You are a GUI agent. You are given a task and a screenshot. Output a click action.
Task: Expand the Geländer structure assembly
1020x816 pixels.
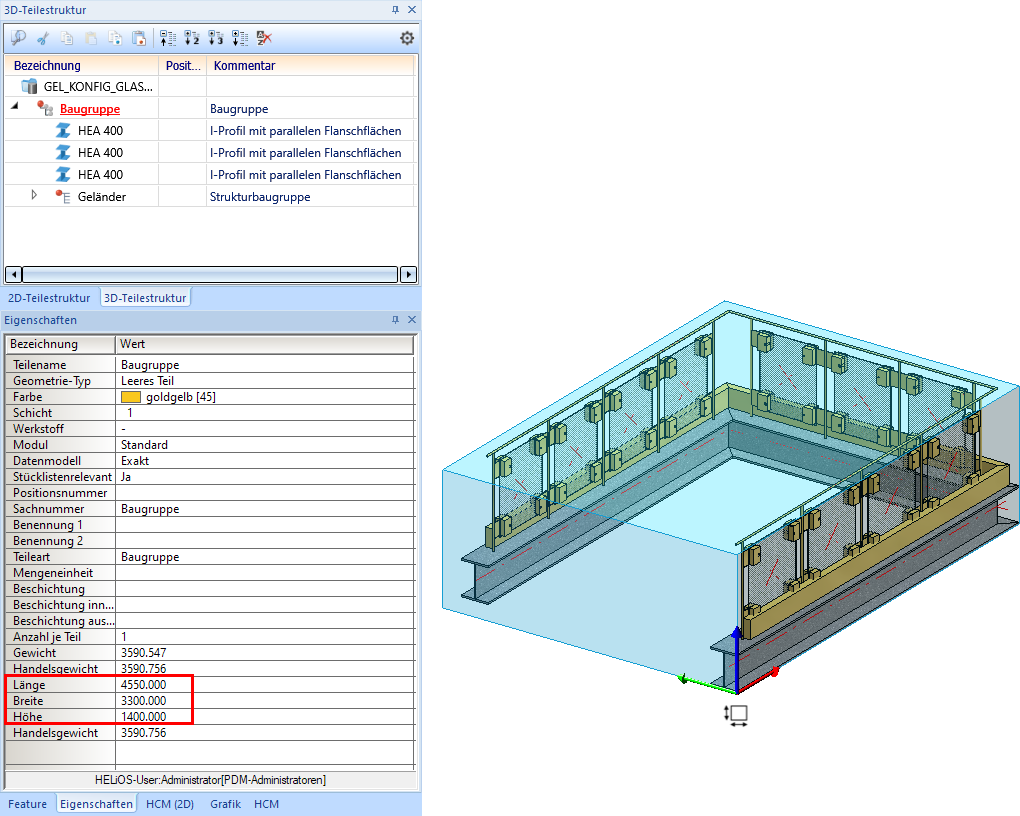coord(34,195)
